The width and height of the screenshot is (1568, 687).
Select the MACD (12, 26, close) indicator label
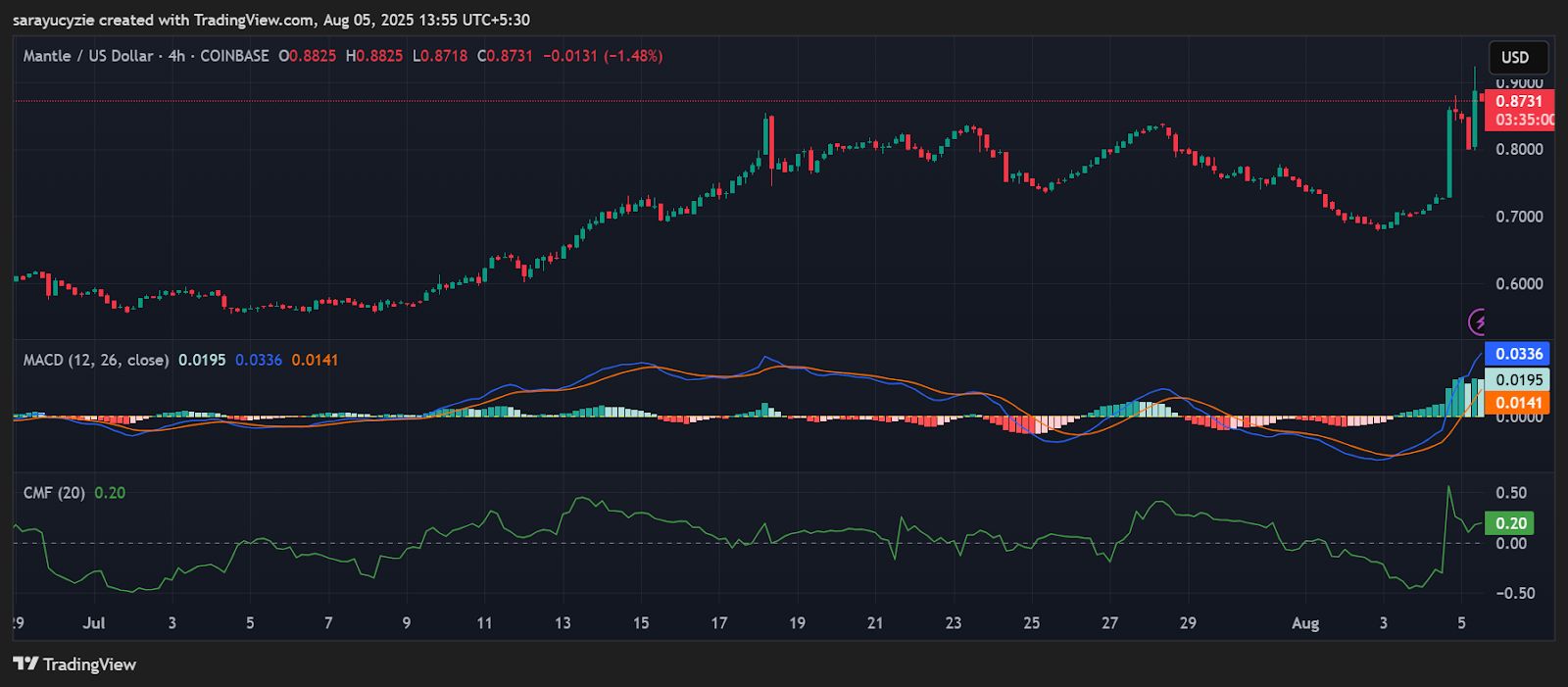coord(96,360)
